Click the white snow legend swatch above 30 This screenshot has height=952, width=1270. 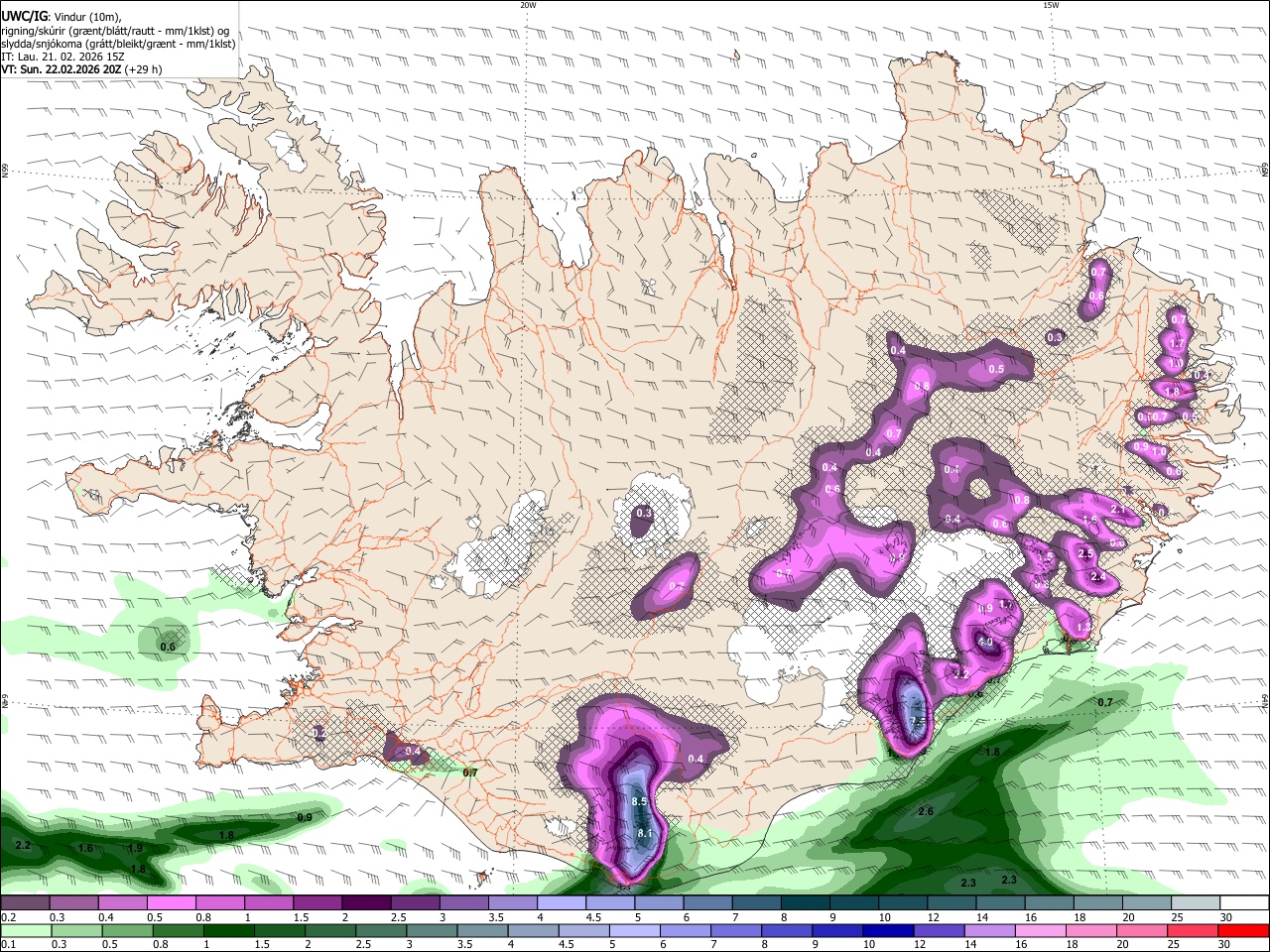1244,902
